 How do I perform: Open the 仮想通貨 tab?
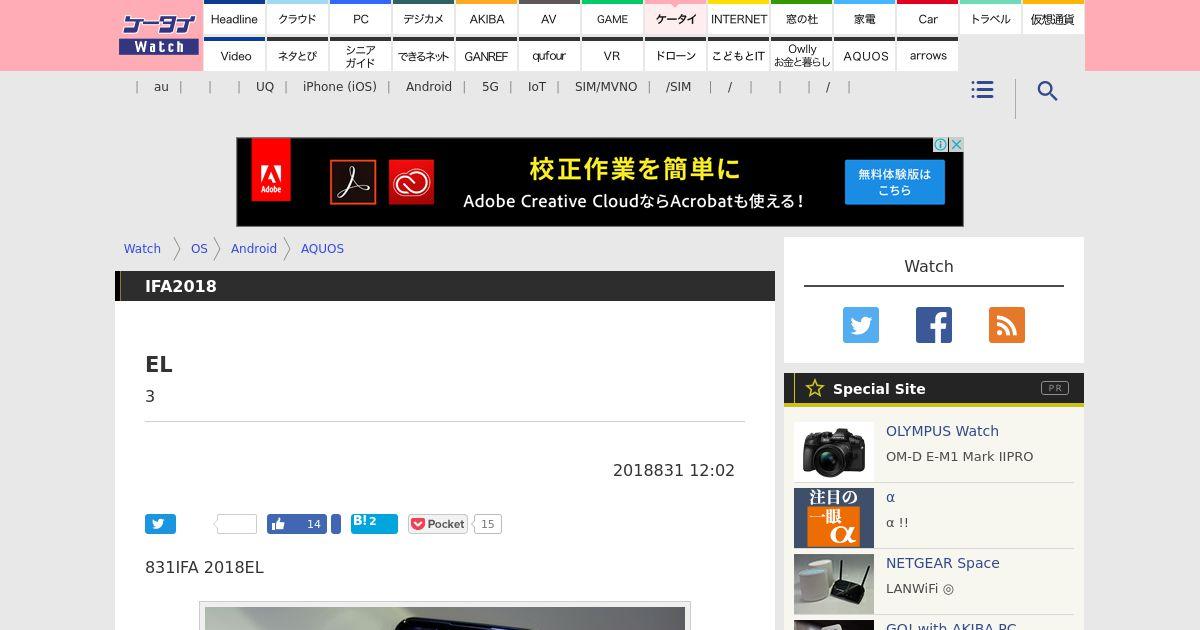click(x=1052, y=19)
